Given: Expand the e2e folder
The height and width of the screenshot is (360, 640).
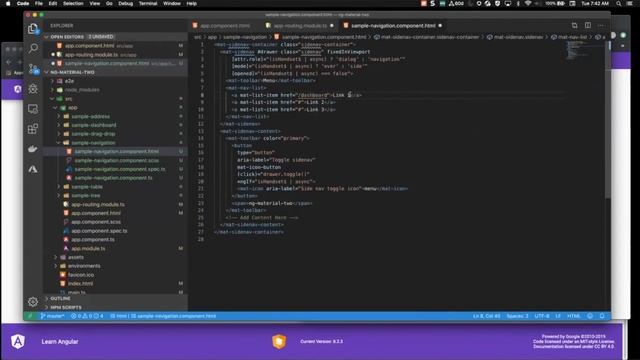Looking at the screenshot, I should click(52, 81).
